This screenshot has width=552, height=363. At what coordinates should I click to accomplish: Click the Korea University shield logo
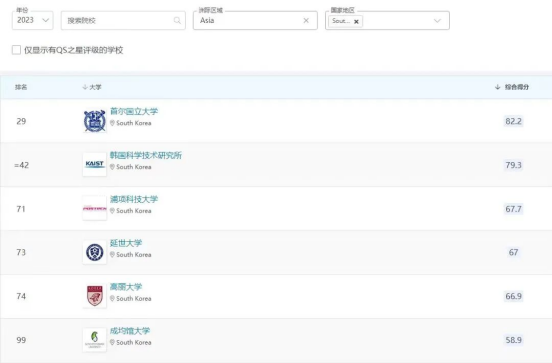(x=95, y=296)
